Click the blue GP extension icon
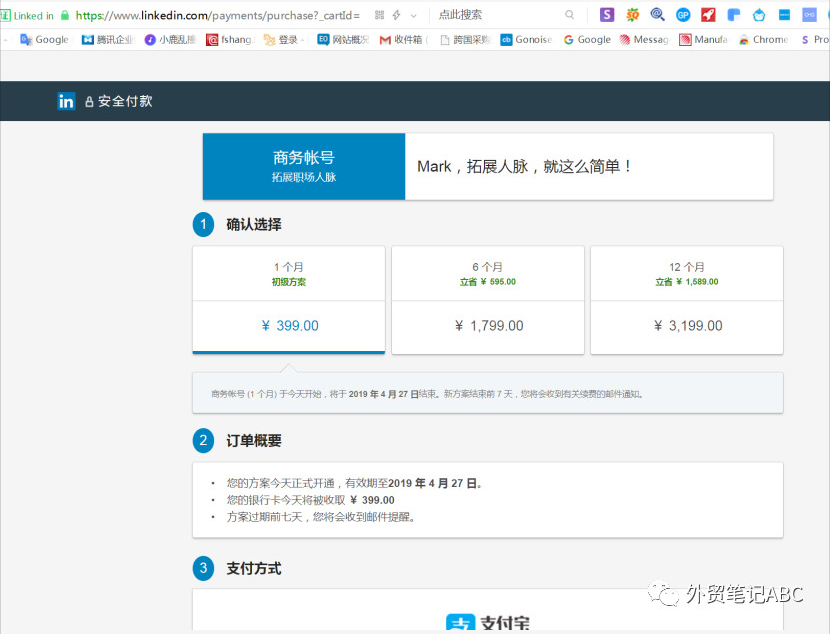 pos(683,15)
